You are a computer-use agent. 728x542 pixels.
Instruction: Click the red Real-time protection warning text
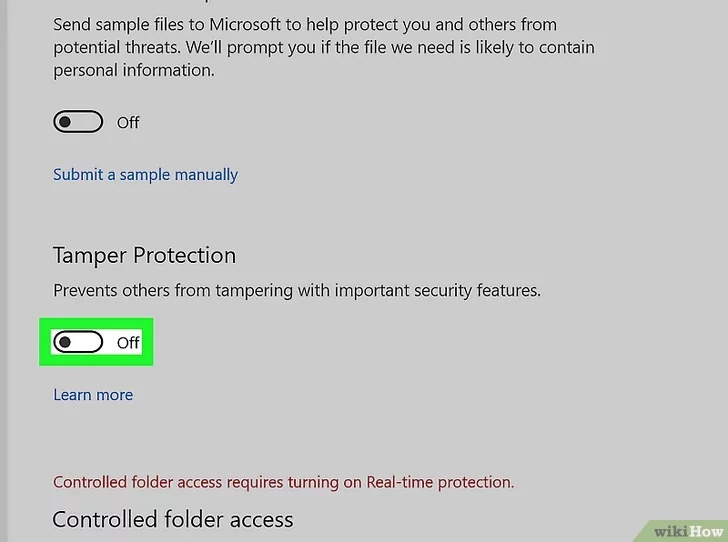coord(283,482)
